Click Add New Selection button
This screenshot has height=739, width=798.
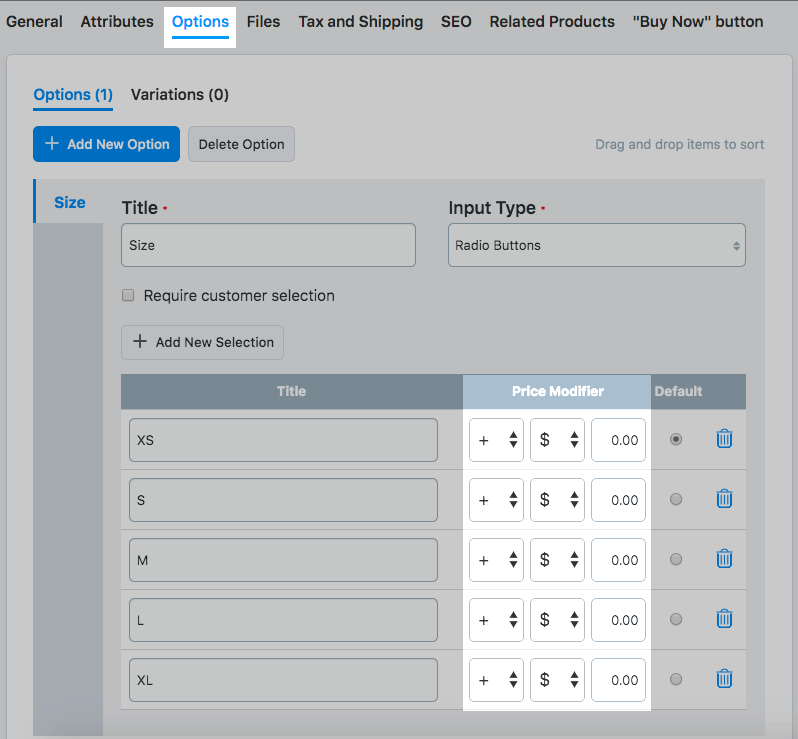(x=202, y=342)
